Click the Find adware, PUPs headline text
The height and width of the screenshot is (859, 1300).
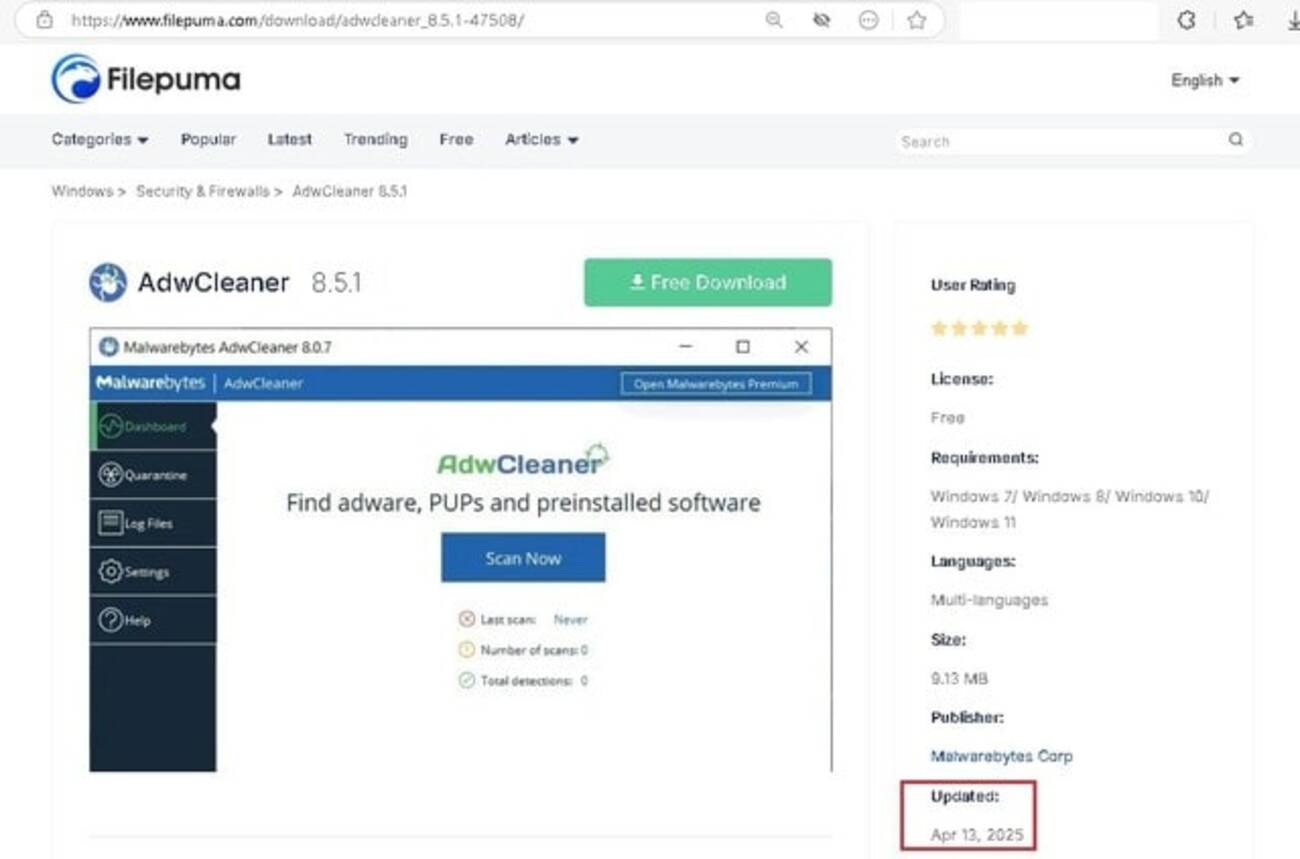click(523, 502)
